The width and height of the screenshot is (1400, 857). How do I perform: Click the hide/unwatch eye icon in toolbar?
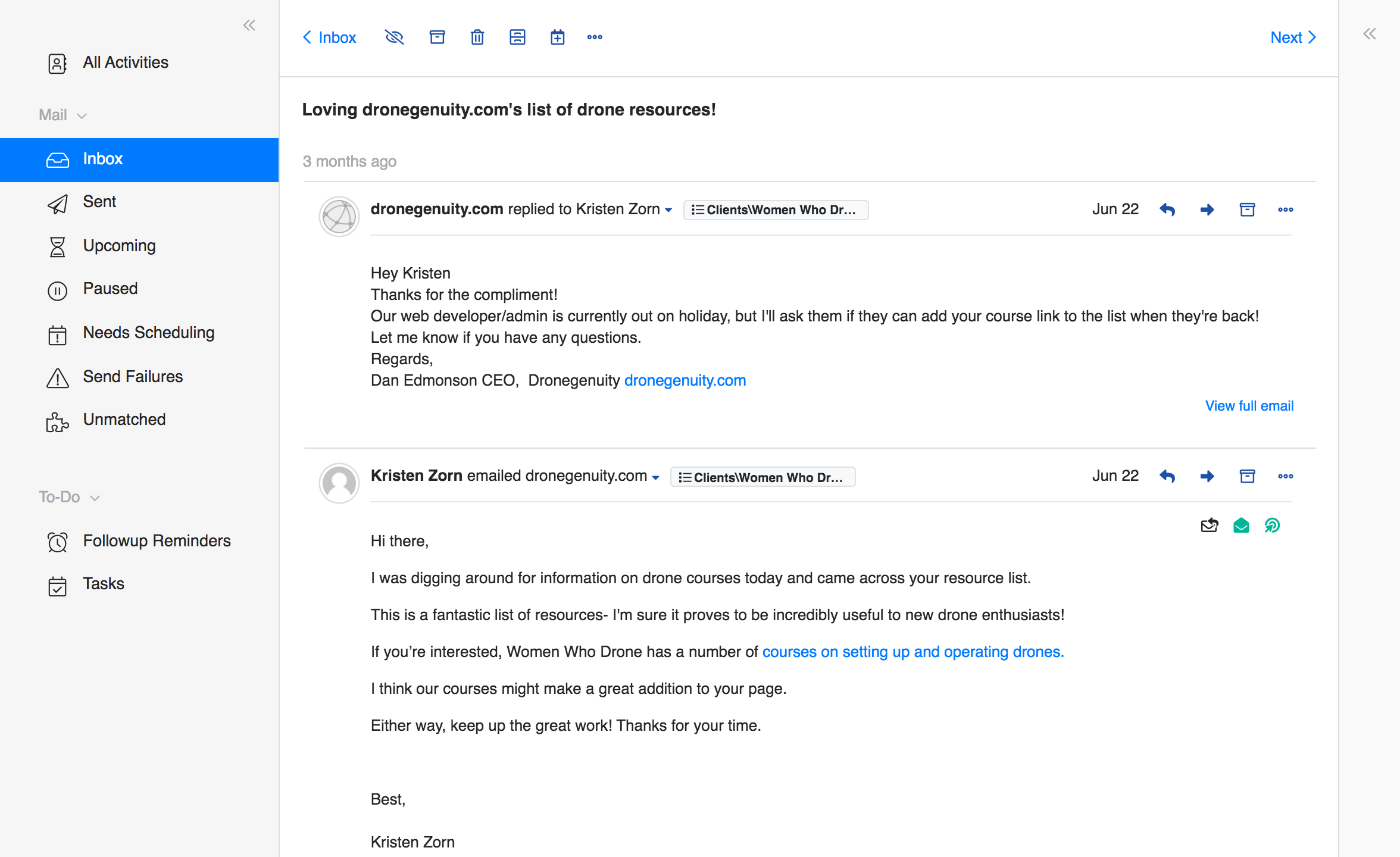[x=394, y=37]
